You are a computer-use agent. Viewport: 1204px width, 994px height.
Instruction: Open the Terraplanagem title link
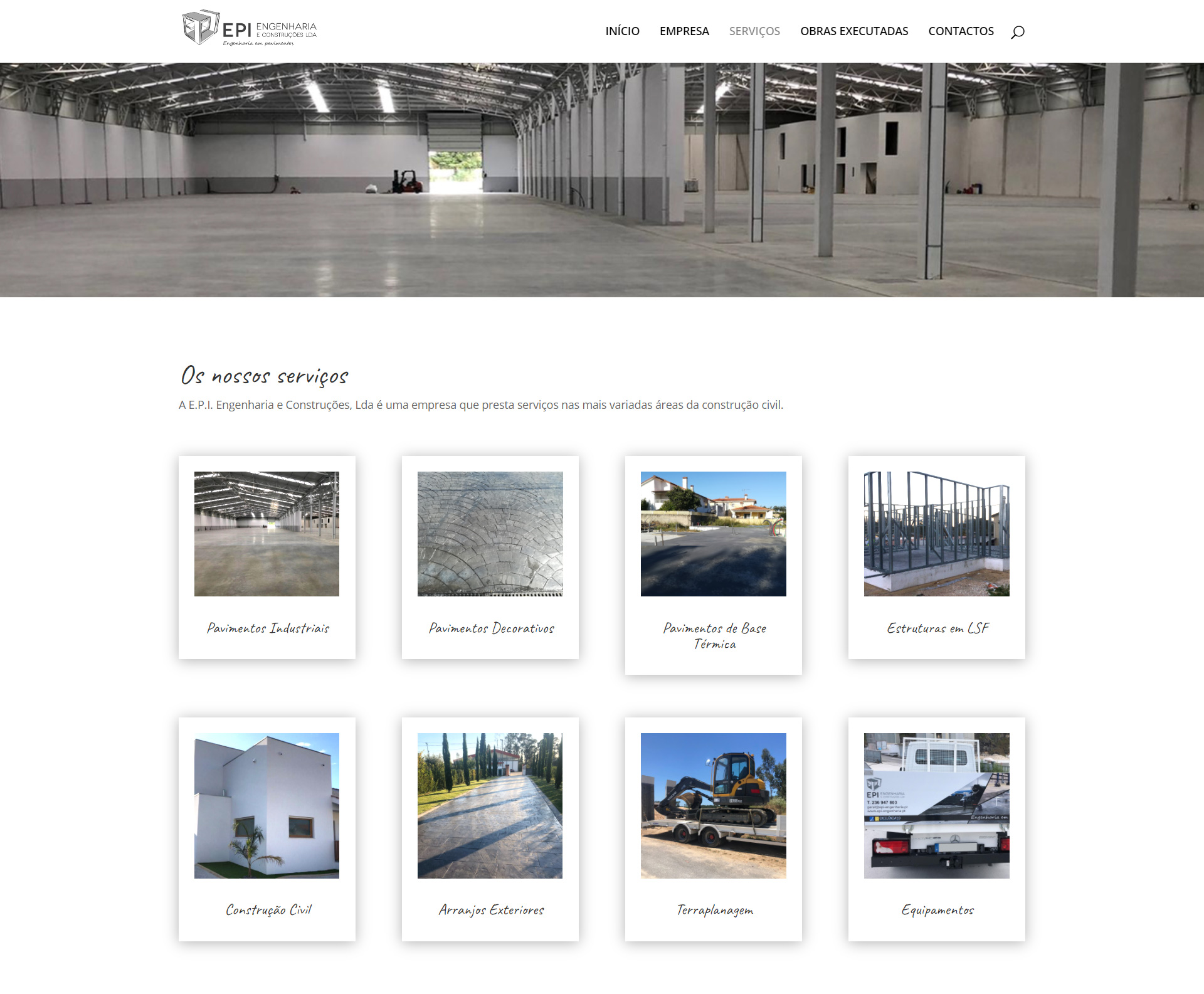[x=714, y=910]
